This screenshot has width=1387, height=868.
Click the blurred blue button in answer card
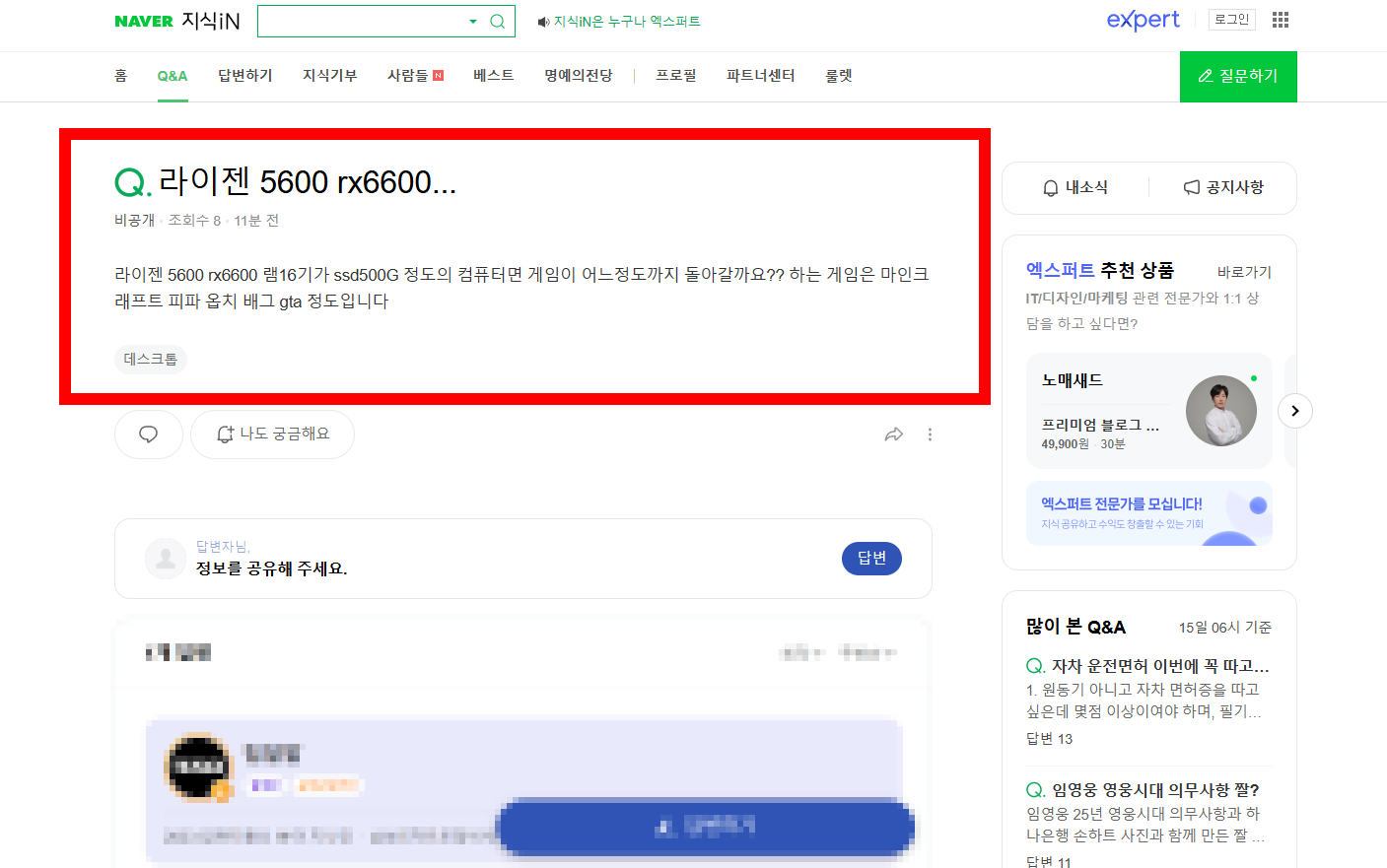[706, 826]
